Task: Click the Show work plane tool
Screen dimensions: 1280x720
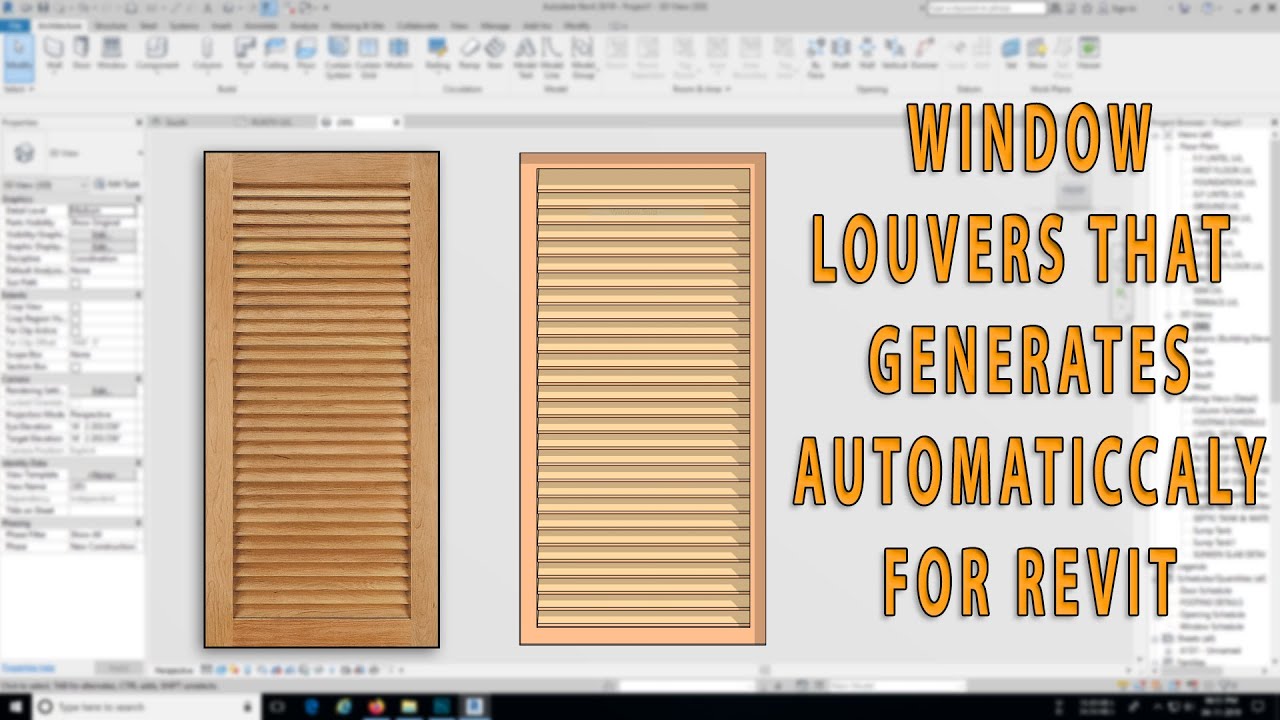Action: (1037, 53)
